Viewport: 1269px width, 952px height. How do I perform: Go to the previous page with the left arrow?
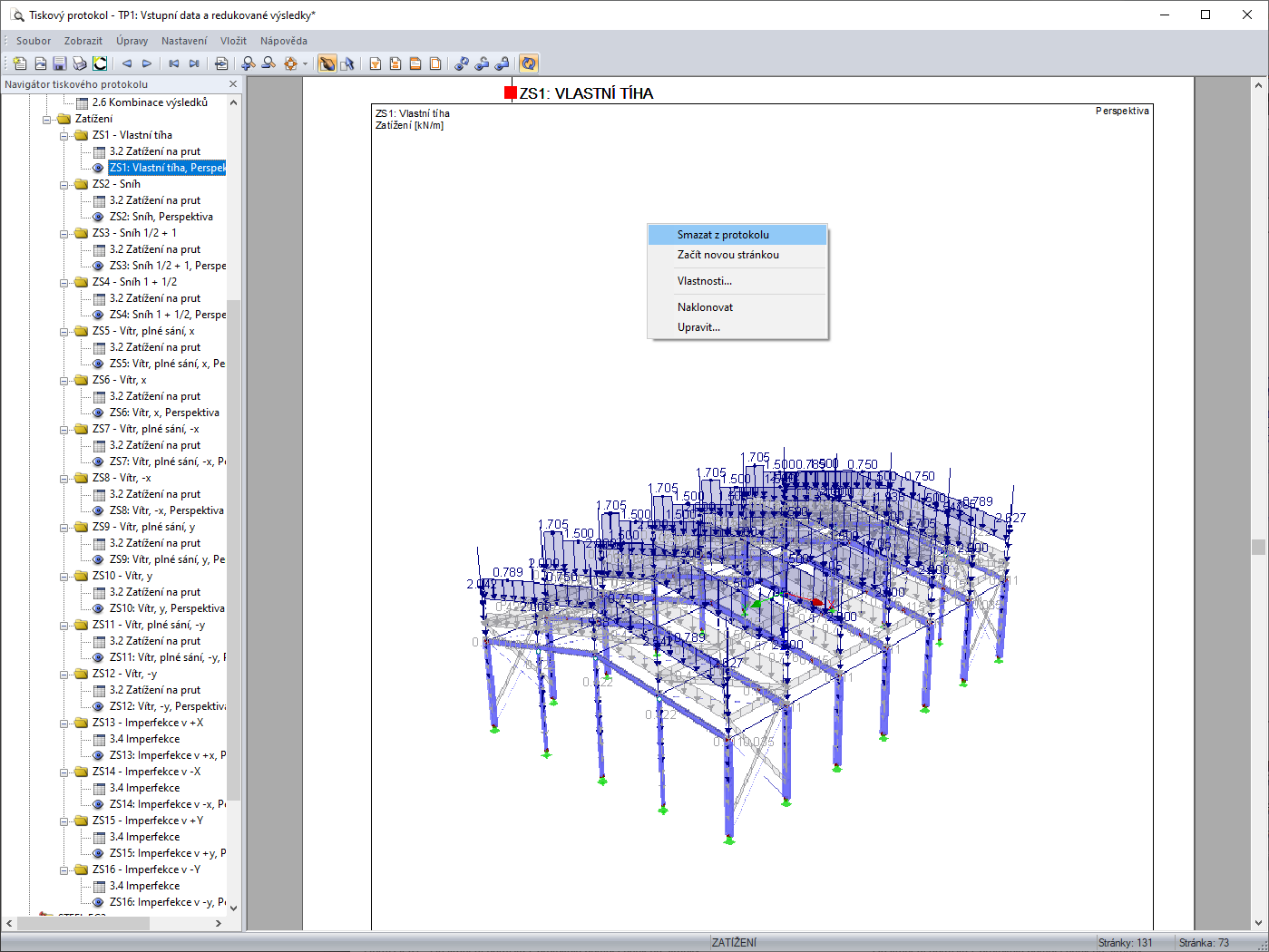click(x=127, y=63)
